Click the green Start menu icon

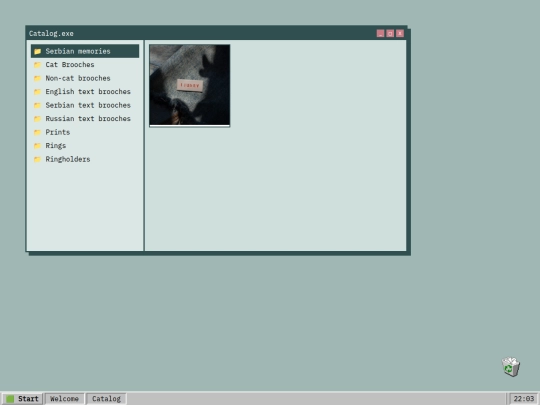coord(10,399)
